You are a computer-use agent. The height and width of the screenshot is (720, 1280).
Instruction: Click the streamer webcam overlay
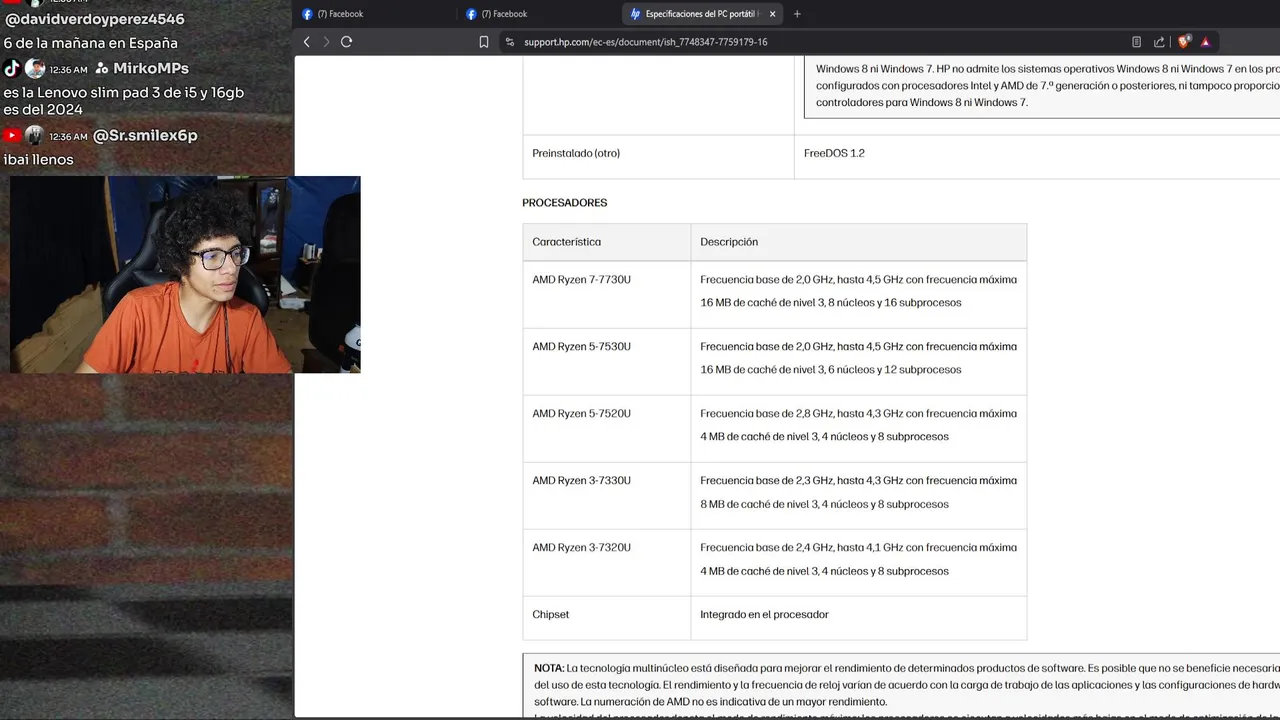click(185, 275)
